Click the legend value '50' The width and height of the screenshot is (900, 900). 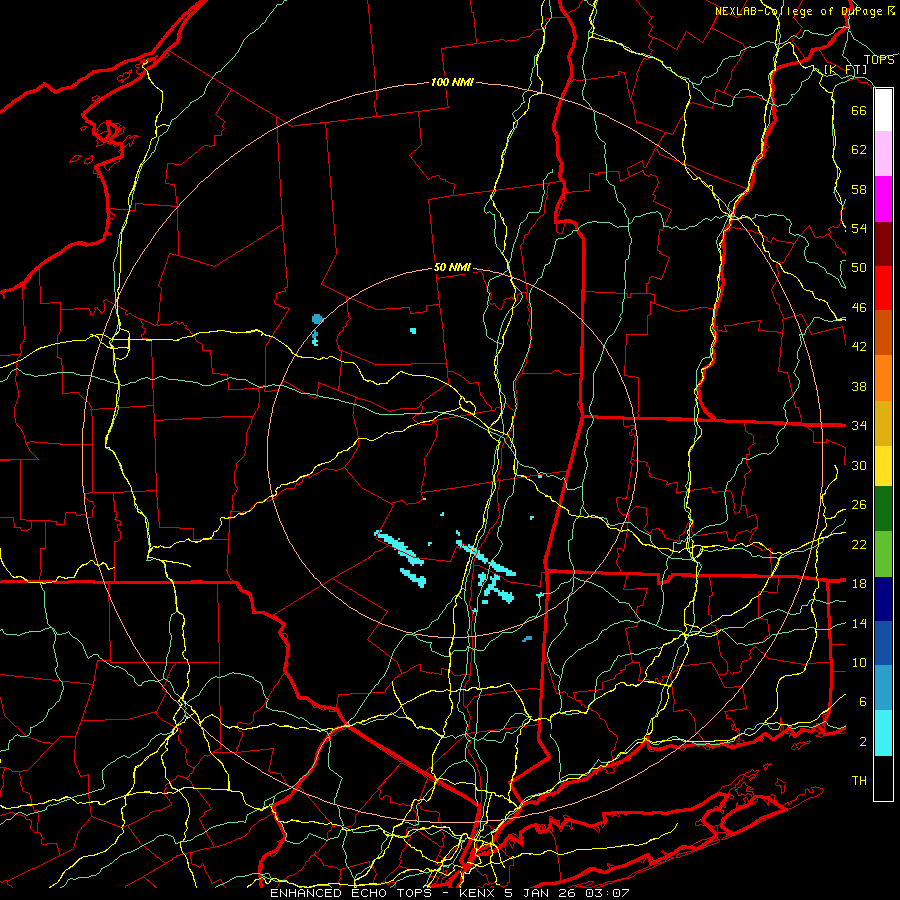(859, 268)
